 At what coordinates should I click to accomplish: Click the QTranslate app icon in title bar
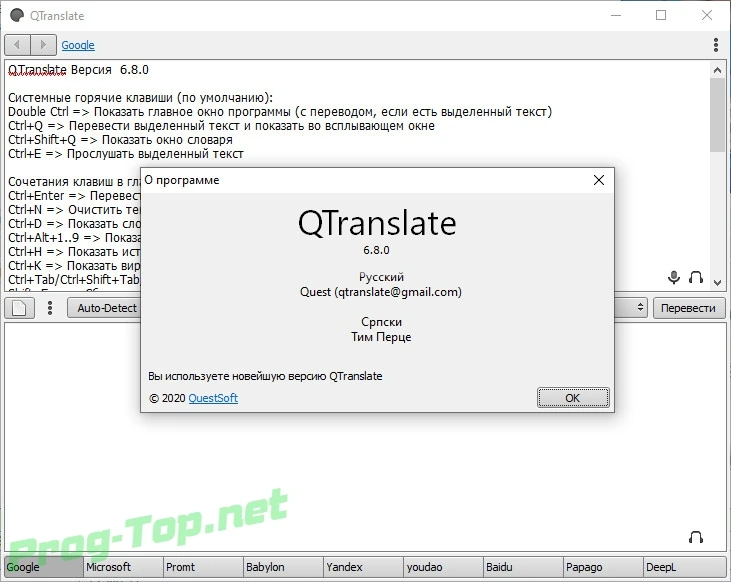(17, 15)
